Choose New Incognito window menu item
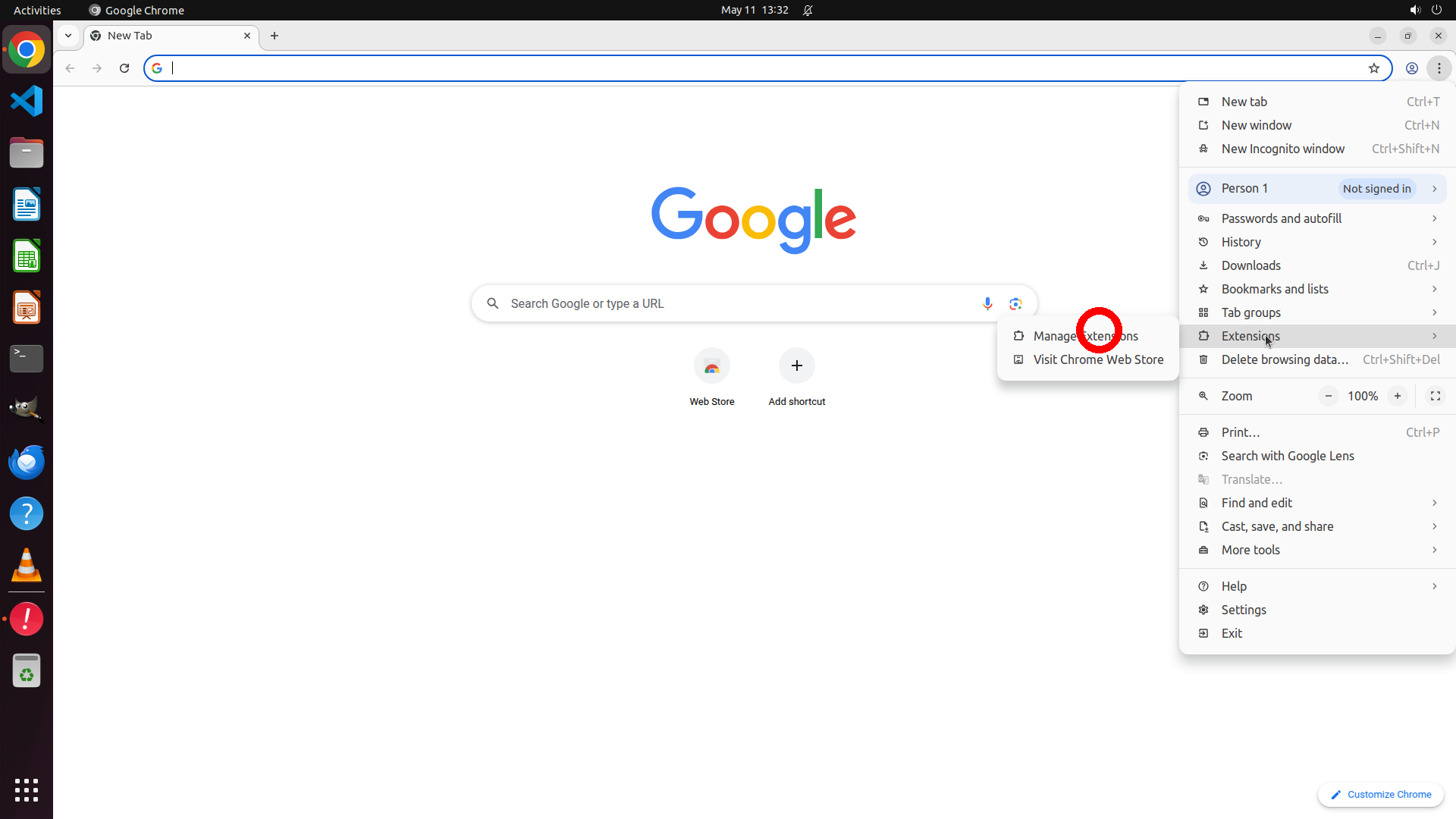Image resolution: width=1456 pixels, height=819 pixels. pos(1282,149)
